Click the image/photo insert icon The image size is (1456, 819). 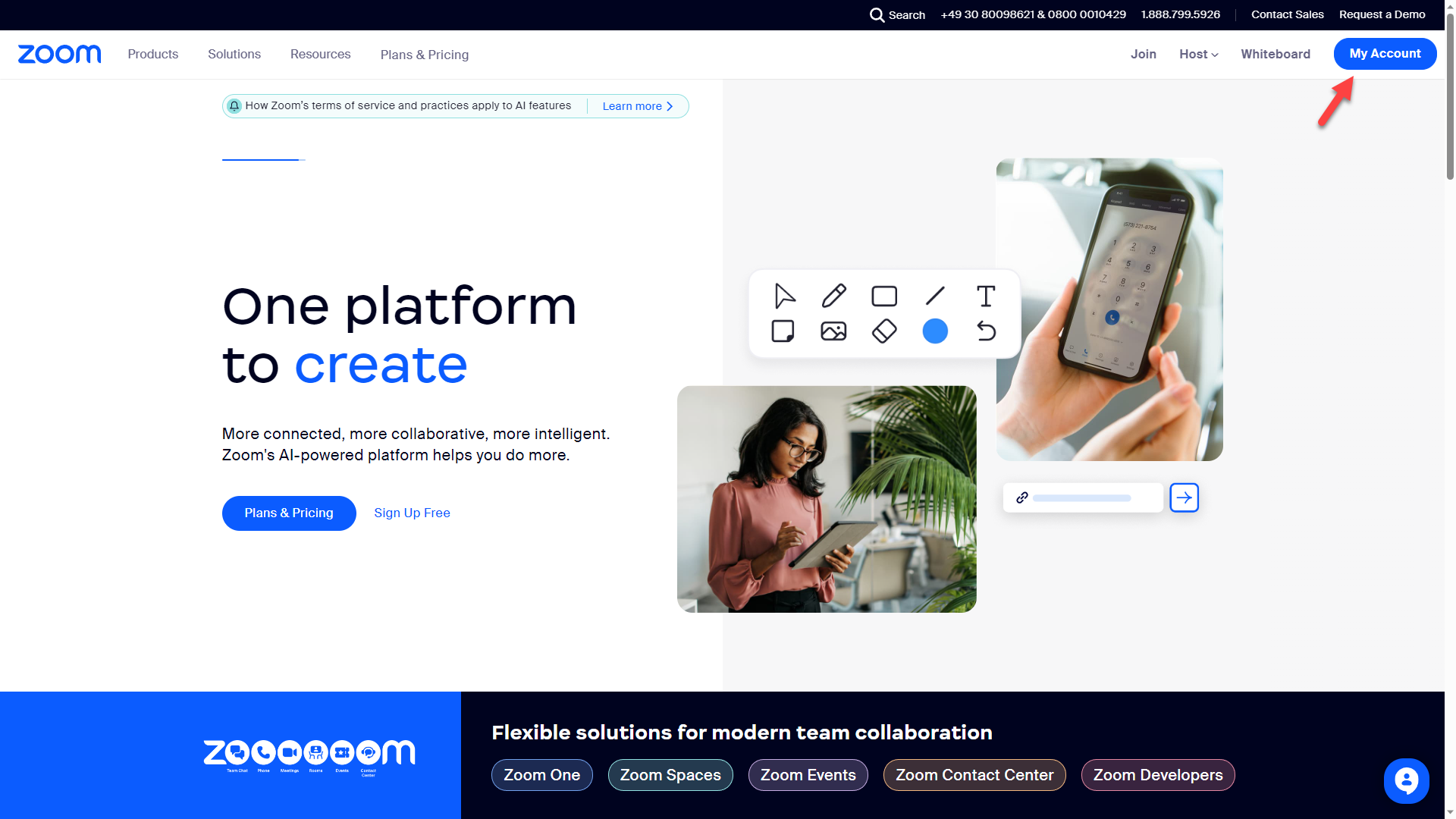tap(833, 331)
